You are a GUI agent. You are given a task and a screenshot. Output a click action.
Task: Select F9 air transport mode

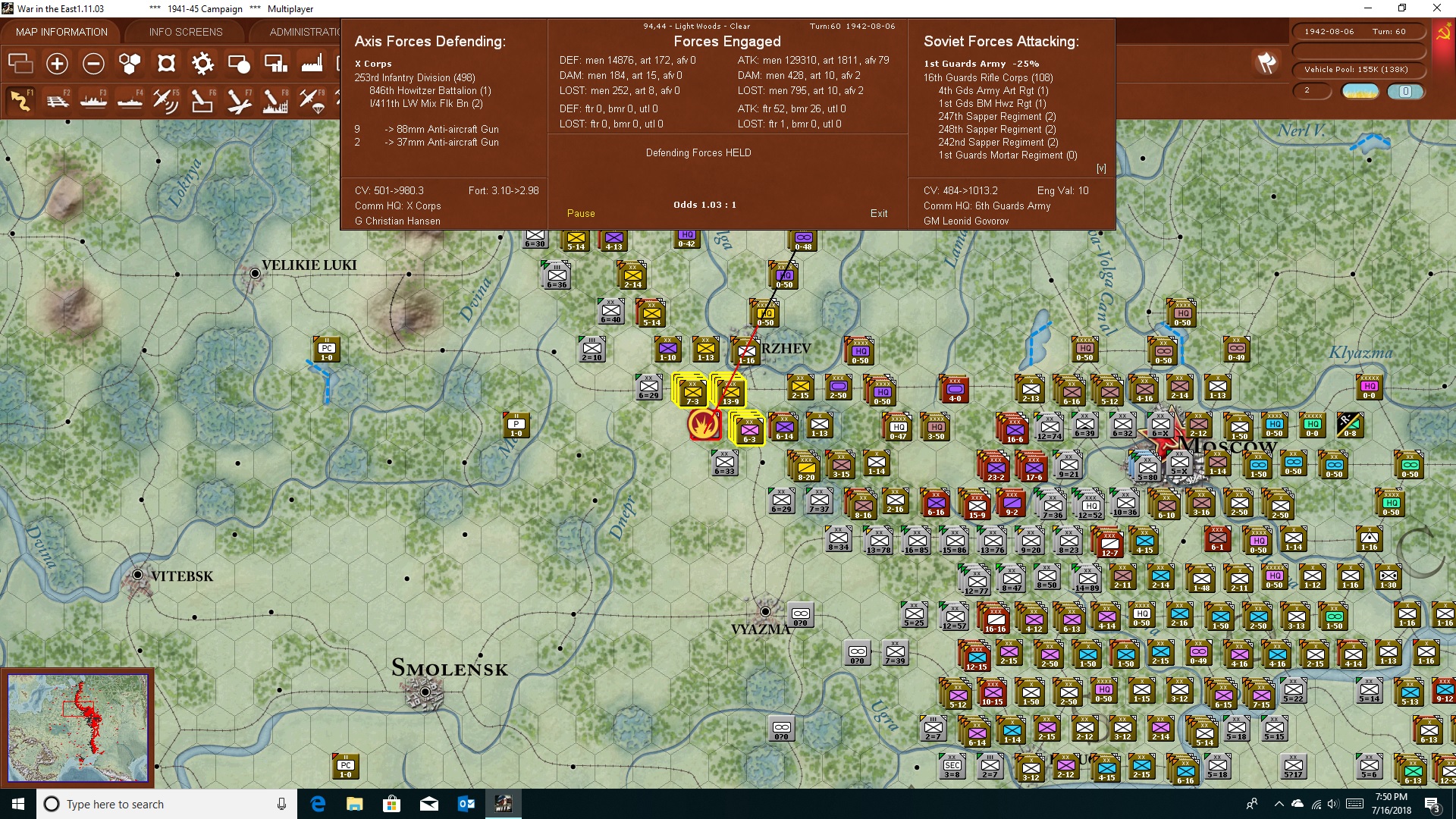point(312,100)
